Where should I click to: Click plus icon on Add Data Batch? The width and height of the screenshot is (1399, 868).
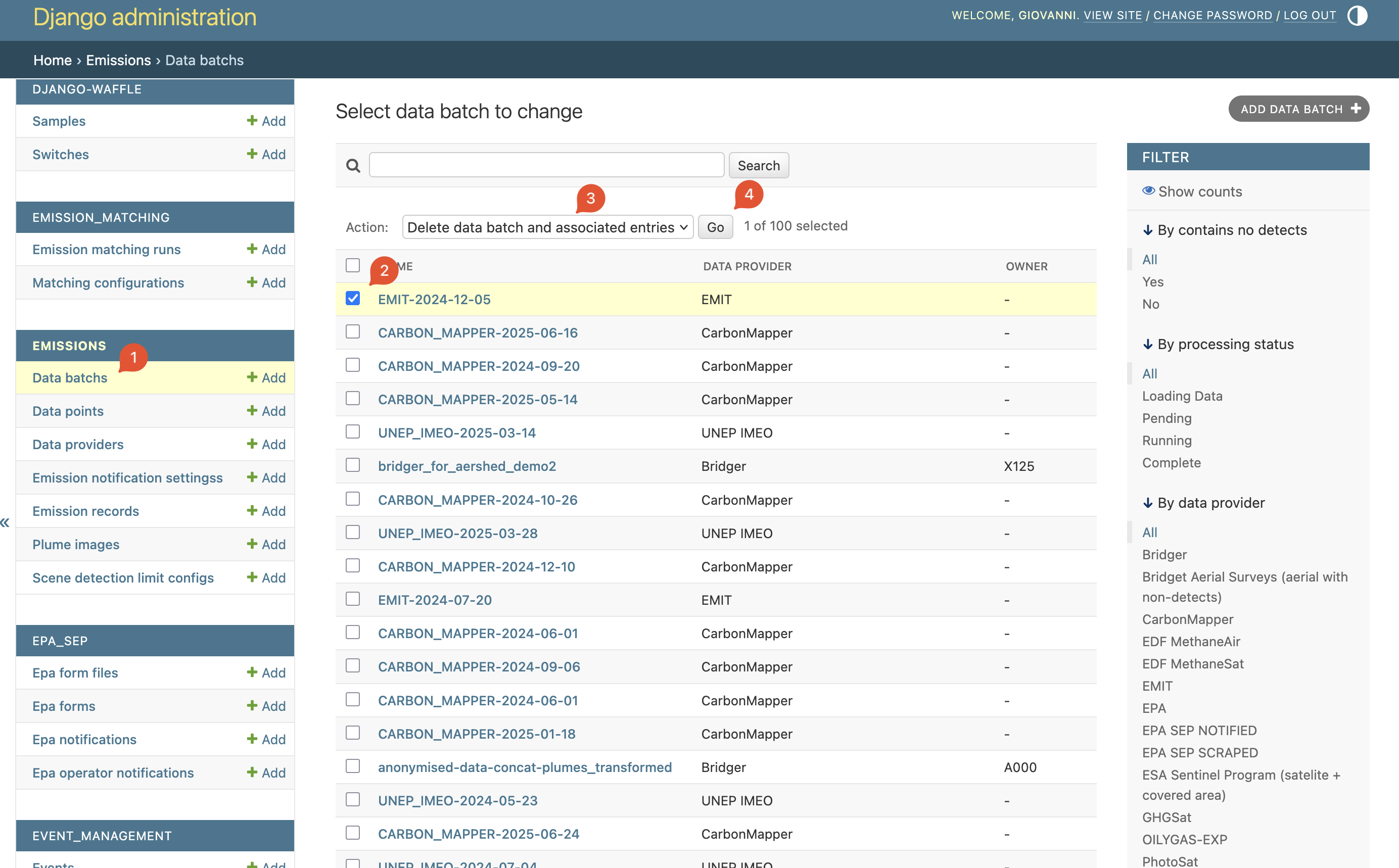click(x=1356, y=109)
